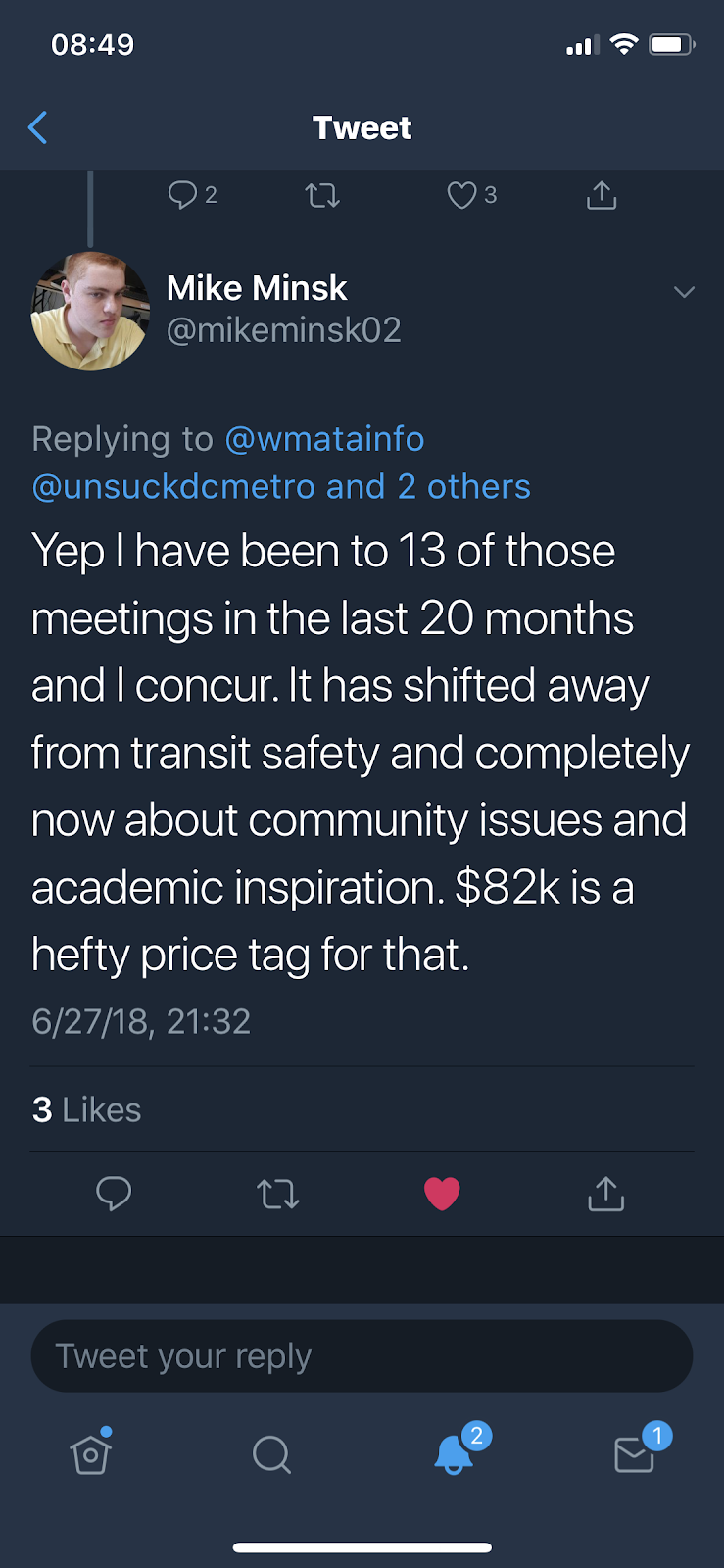Unlike the tweet with red heart
Screen dimensions: 724x1568
click(x=442, y=1194)
